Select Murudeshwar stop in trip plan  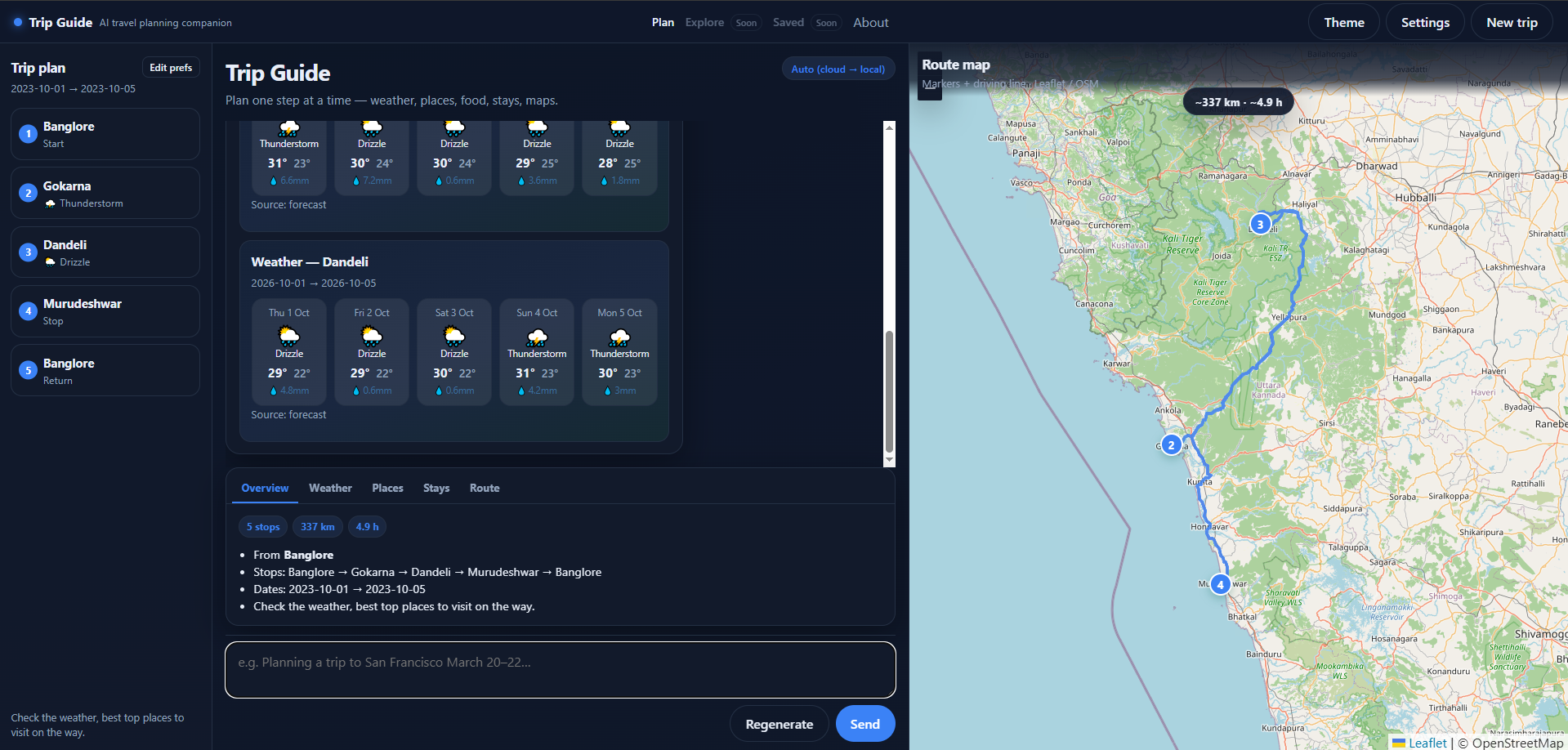click(x=105, y=311)
